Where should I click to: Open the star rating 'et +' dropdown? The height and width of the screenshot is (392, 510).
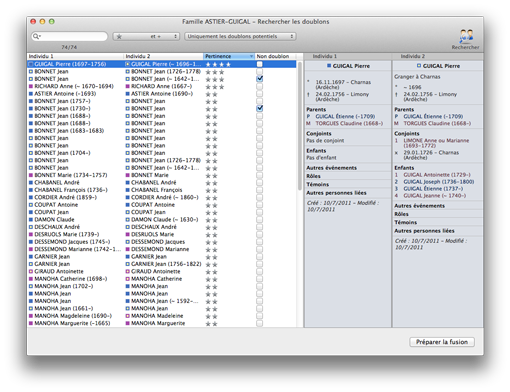click(146, 36)
